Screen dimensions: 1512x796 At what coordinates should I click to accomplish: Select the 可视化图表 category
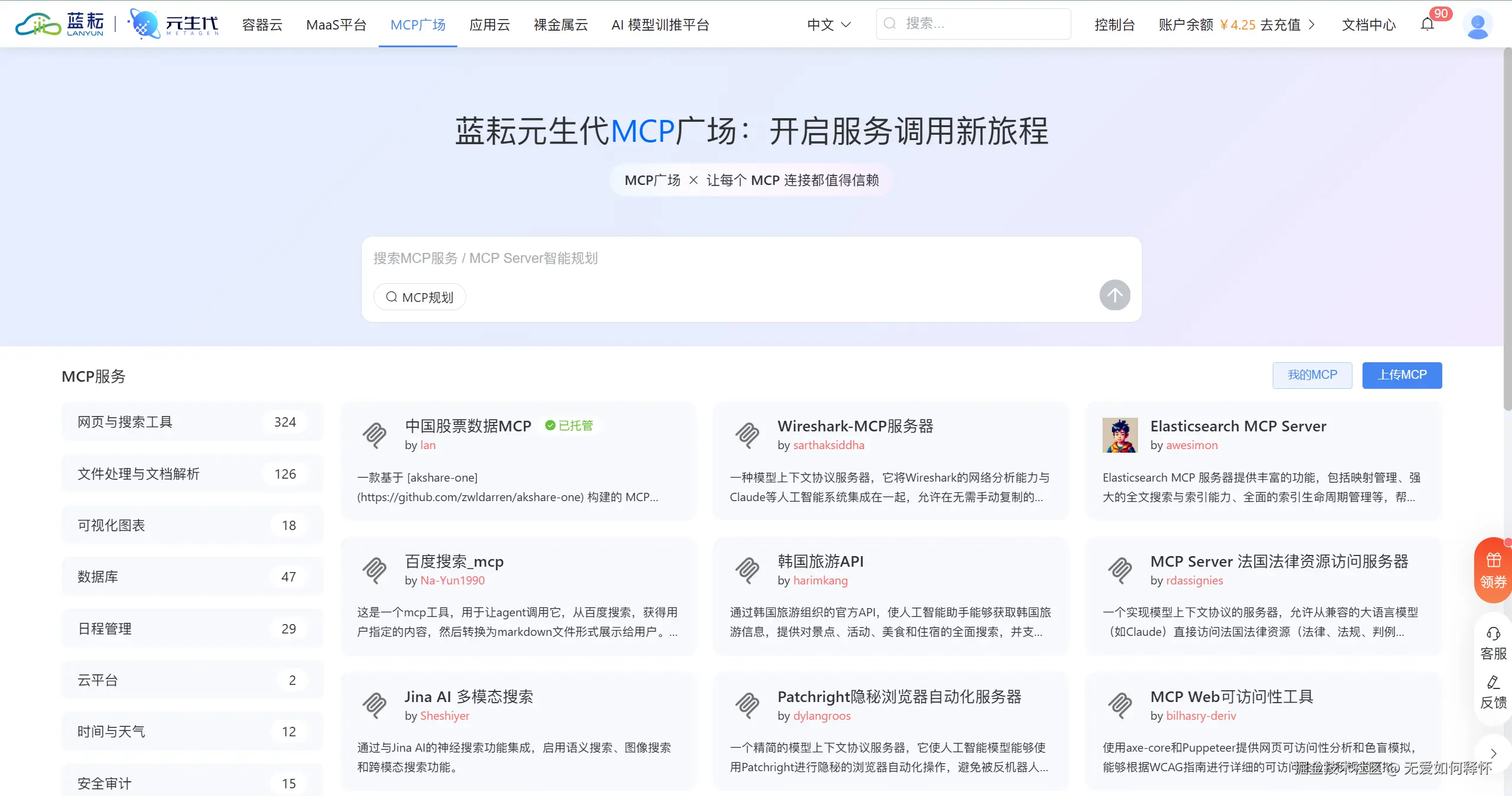coord(193,525)
